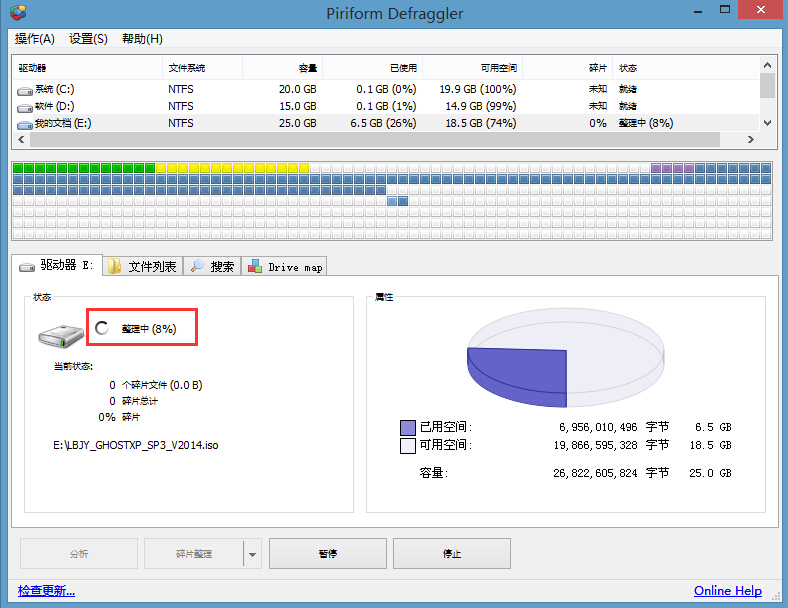This screenshot has height=608, width=788.
Task: Click 6.5 GB (26%) used cell for E:
Action: (383, 124)
